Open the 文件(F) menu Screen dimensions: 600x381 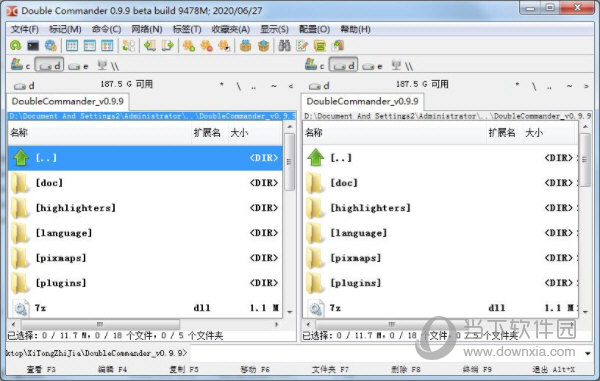point(24,29)
